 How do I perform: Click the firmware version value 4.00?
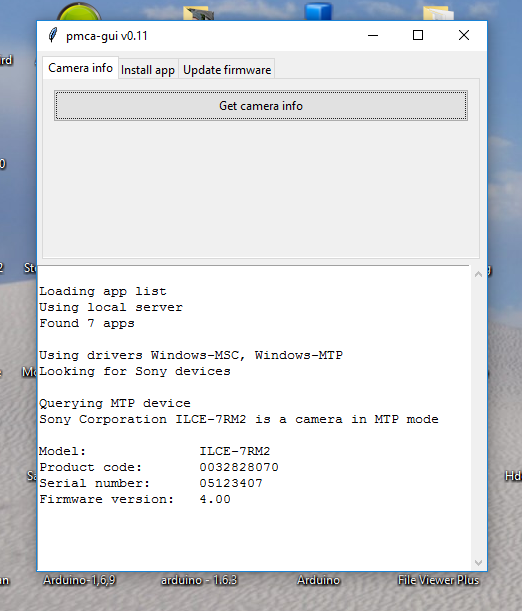215,499
